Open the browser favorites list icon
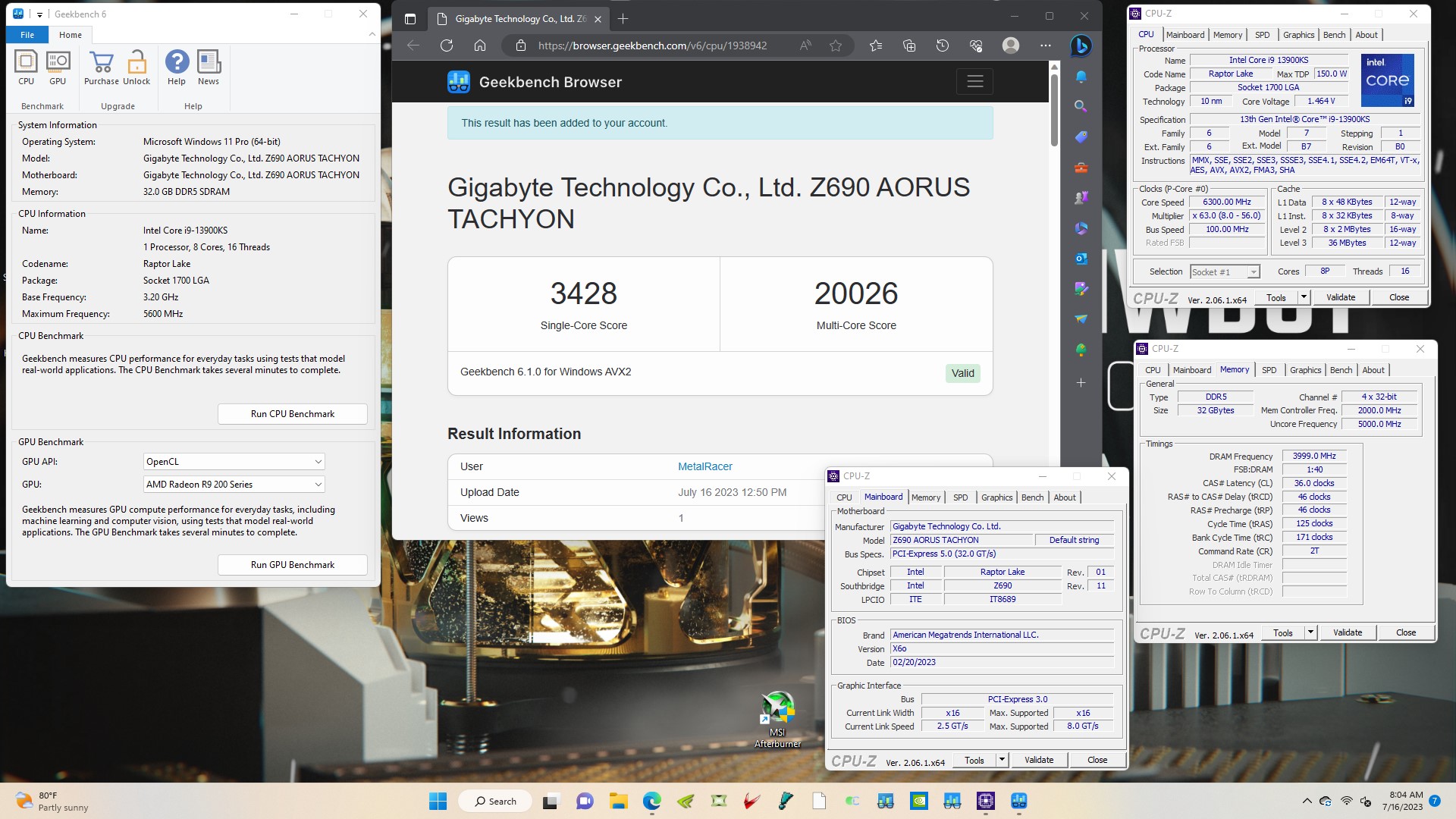This screenshot has height=819, width=1456. coord(876,45)
